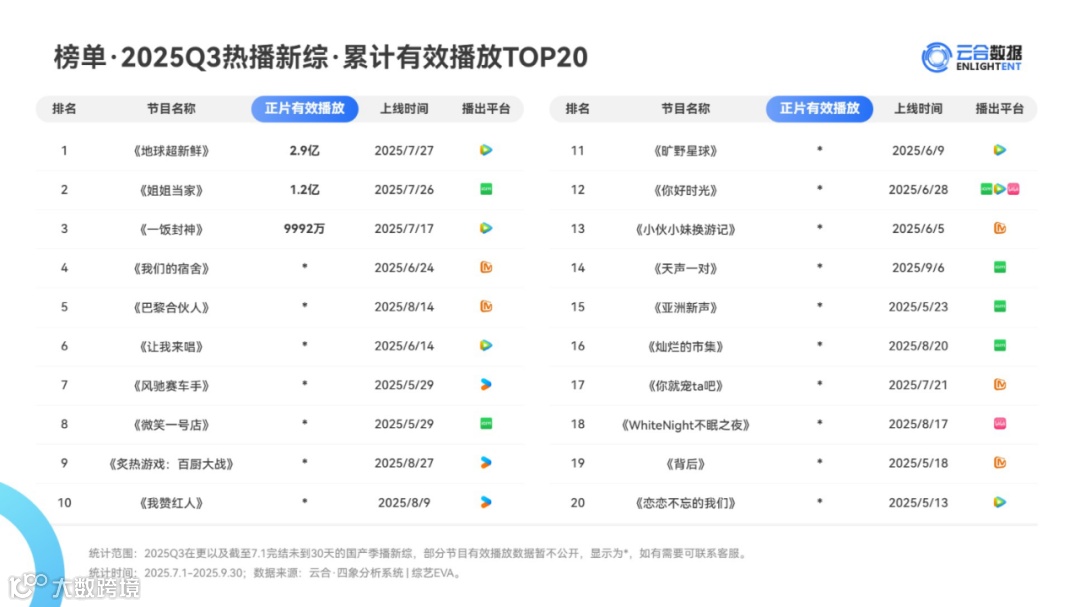
Task: Click the orange platform icon for 《背后》
Action: (1000, 463)
